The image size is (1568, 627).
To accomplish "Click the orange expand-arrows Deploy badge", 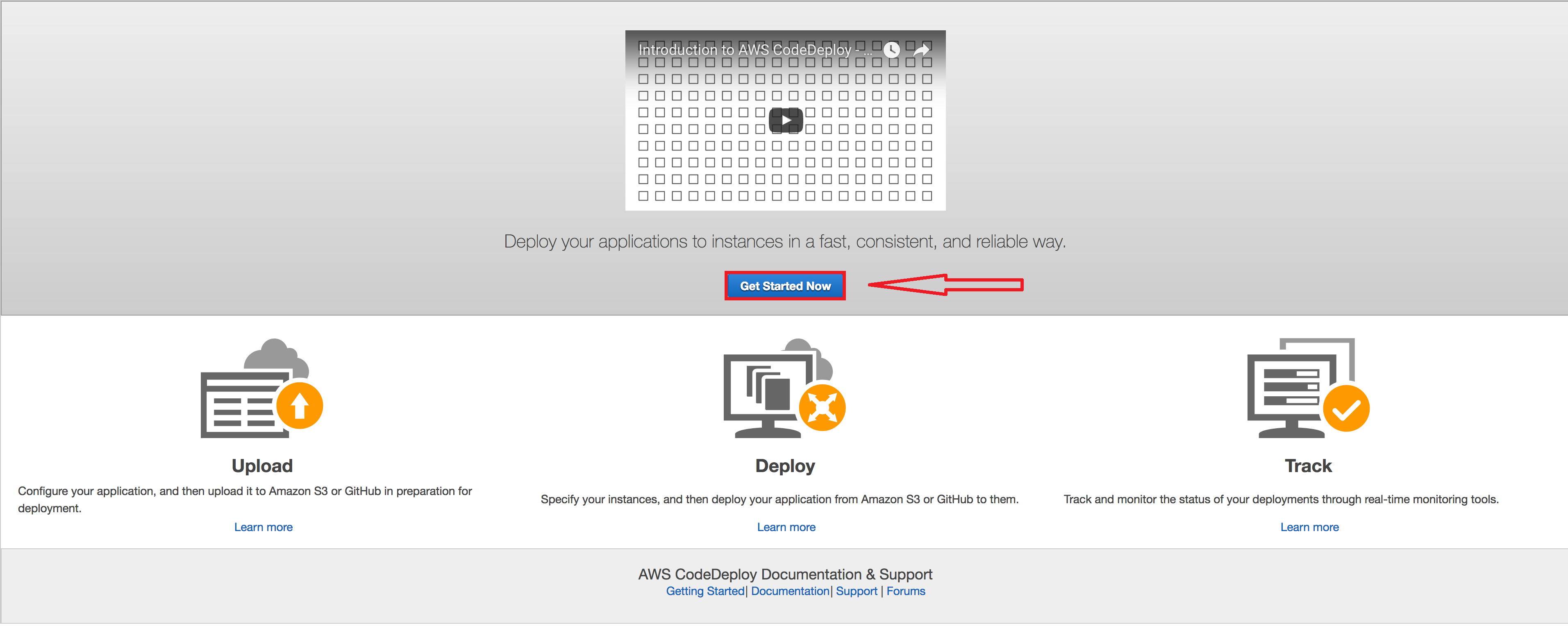I will click(822, 408).
